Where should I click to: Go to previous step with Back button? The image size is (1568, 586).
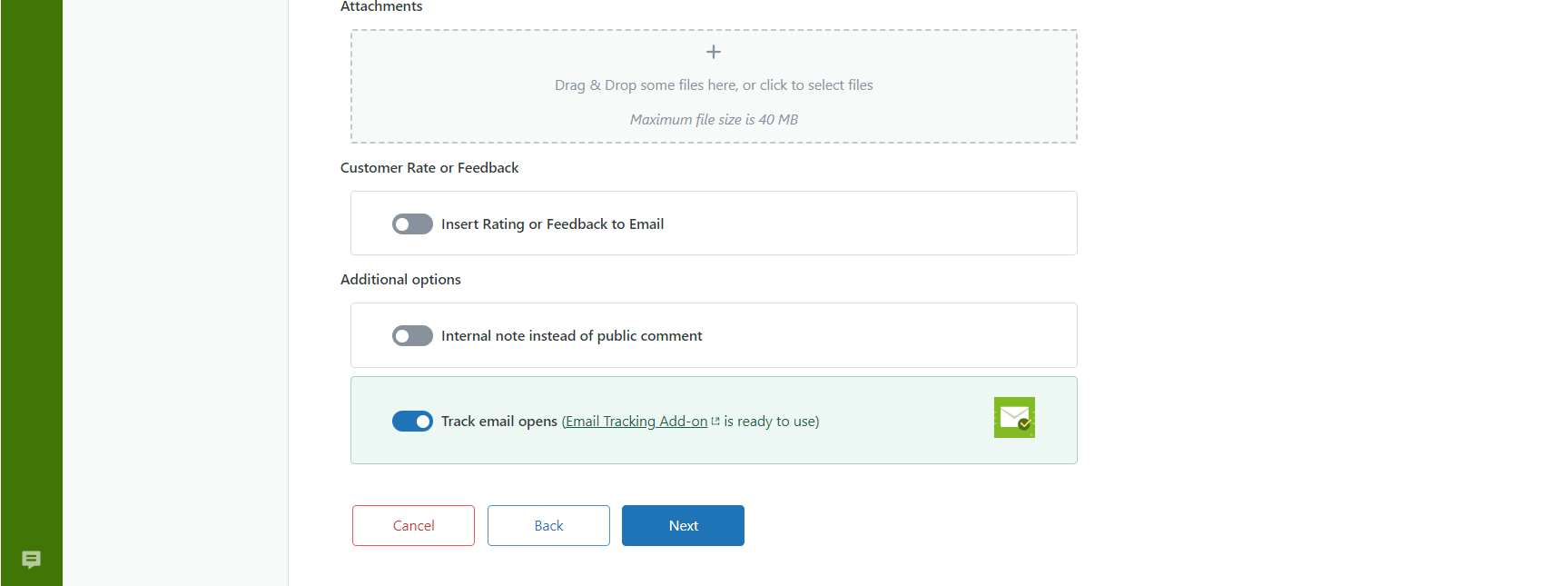548,525
